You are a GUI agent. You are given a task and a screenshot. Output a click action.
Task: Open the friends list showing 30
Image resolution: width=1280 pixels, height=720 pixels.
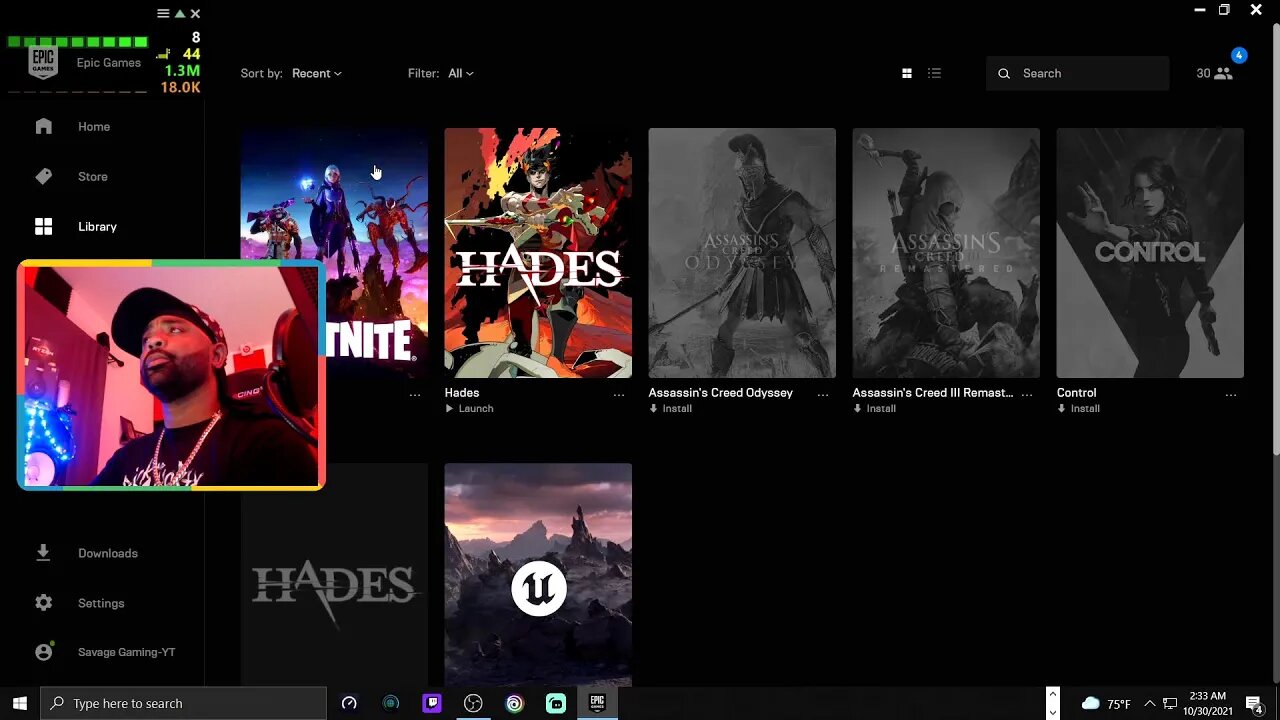1215,73
